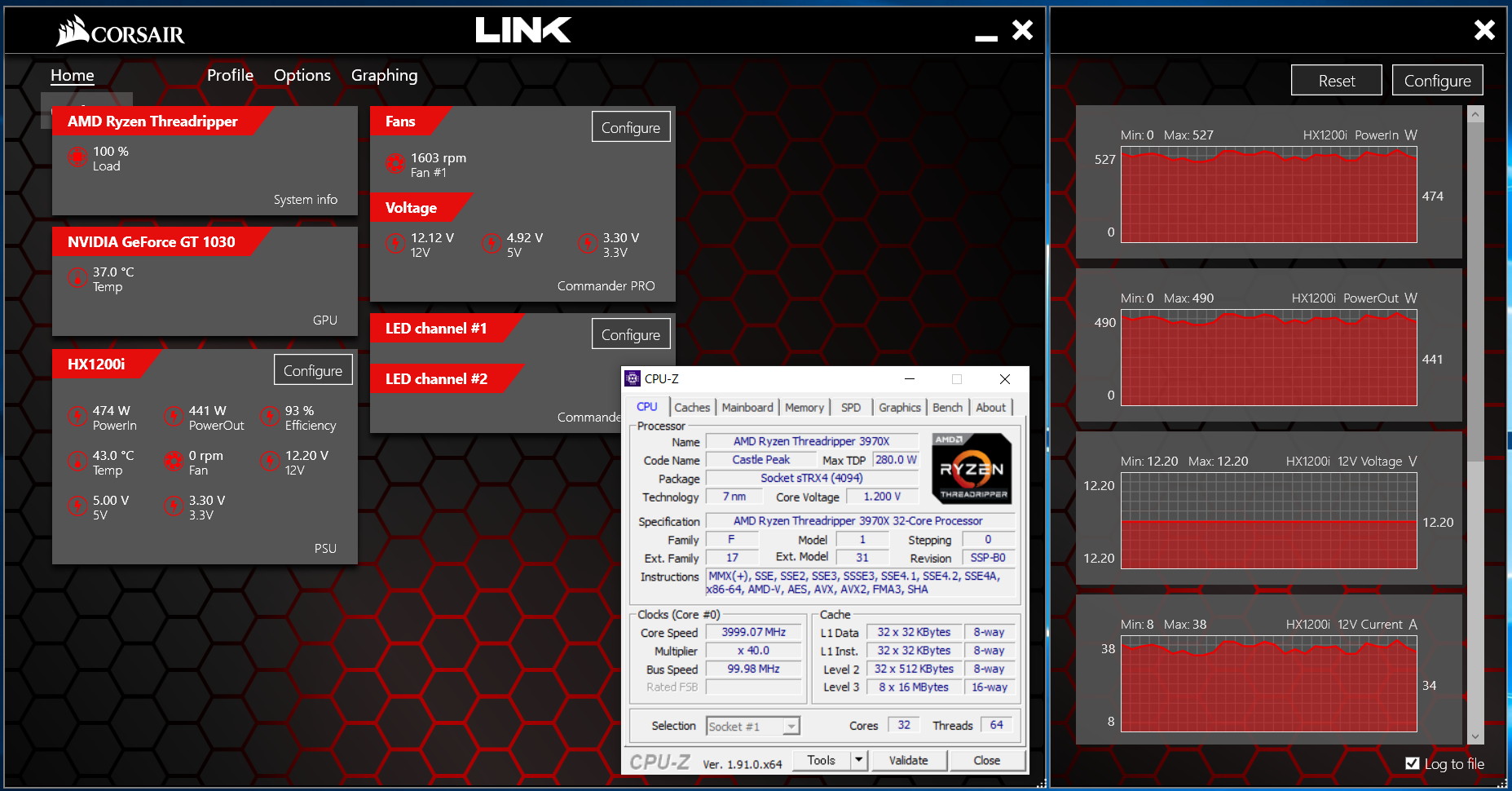Screen dimensions: 1512x791
Task: Click the PSU 3.30 V voltage icon
Action: click(x=174, y=506)
